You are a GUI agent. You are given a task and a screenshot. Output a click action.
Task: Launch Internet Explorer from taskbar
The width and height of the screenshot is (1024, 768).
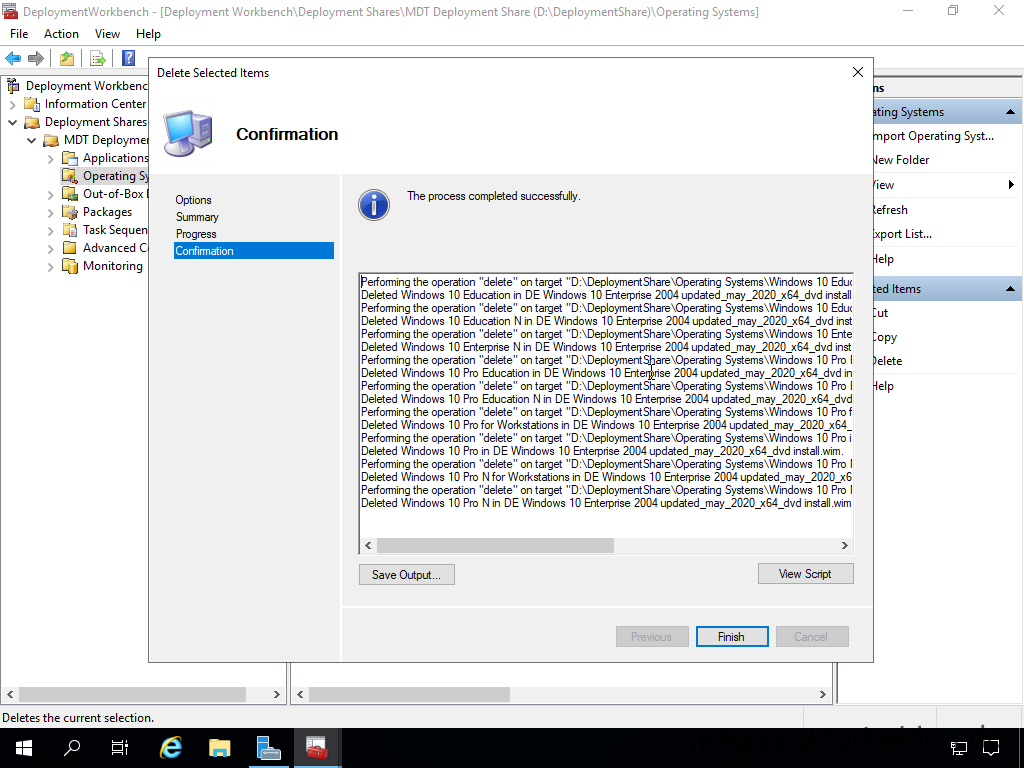170,748
